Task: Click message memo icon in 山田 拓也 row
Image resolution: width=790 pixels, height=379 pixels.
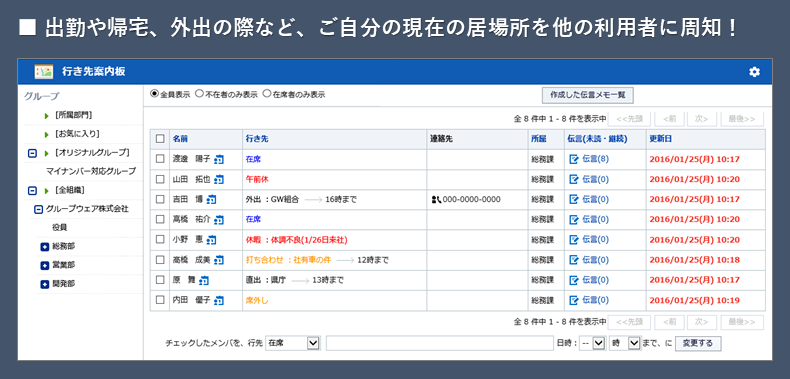Action: point(573,179)
